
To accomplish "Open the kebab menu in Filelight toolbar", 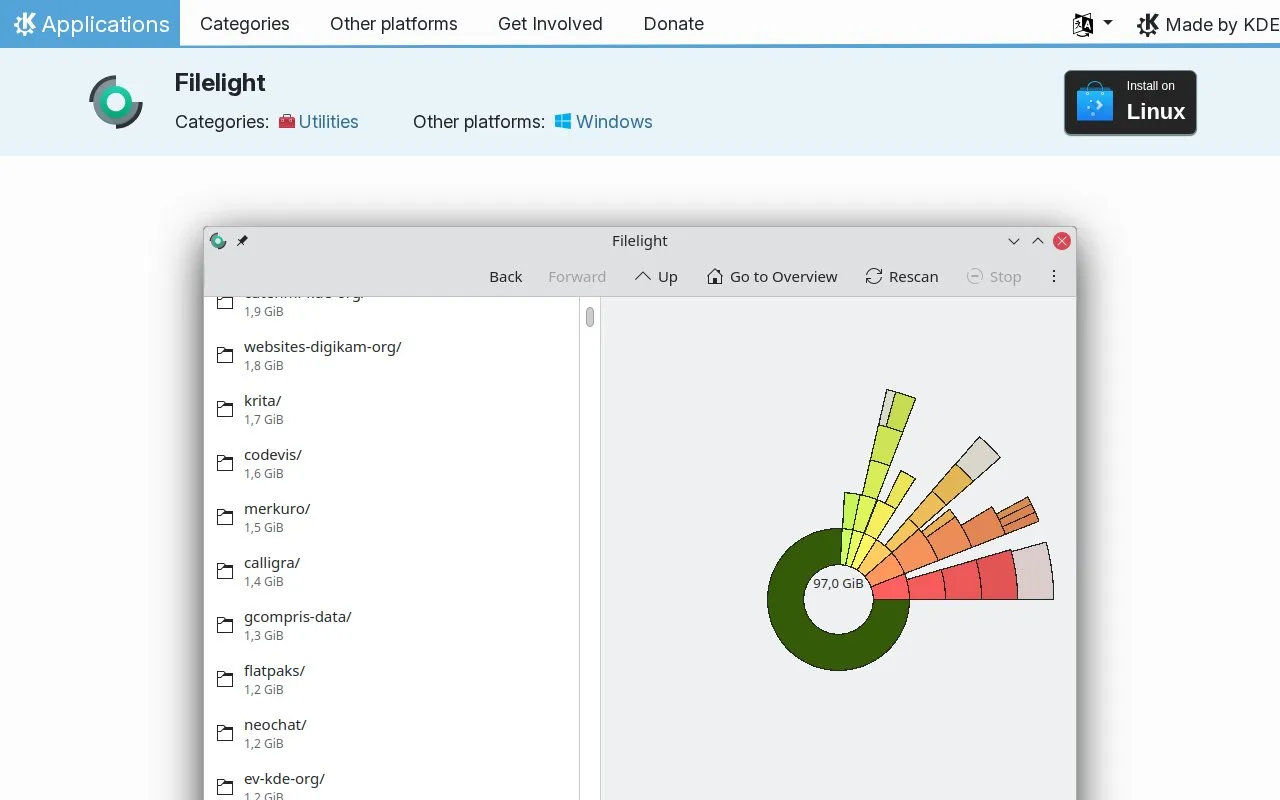I will coord(1054,277).
